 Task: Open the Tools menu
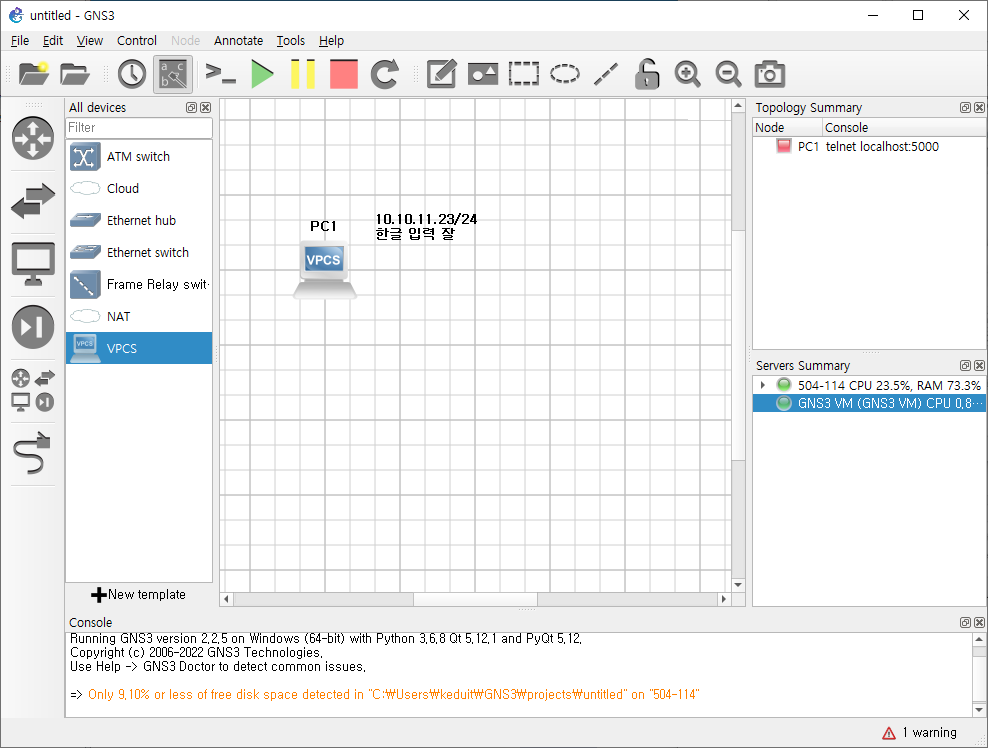click(x=290, y=41)
